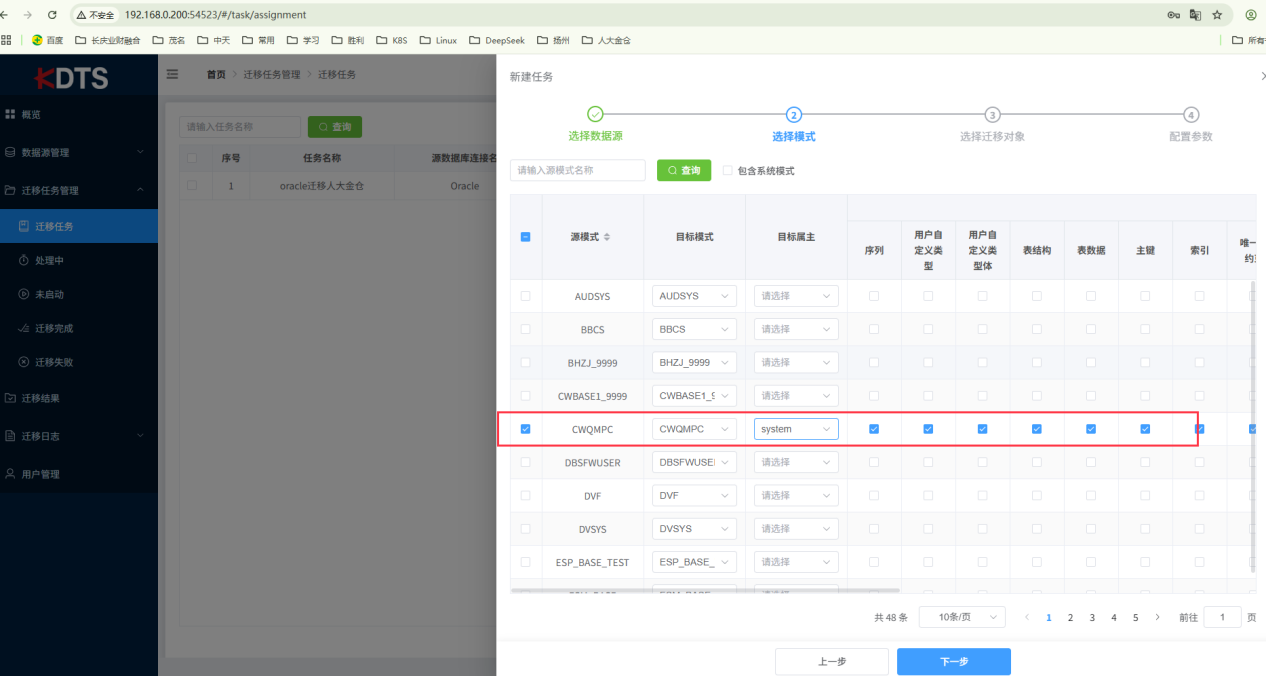The width and height of the screenshot is (1266, 676).
Task: Click browser back arrow
Action: (x=4, y=15)
